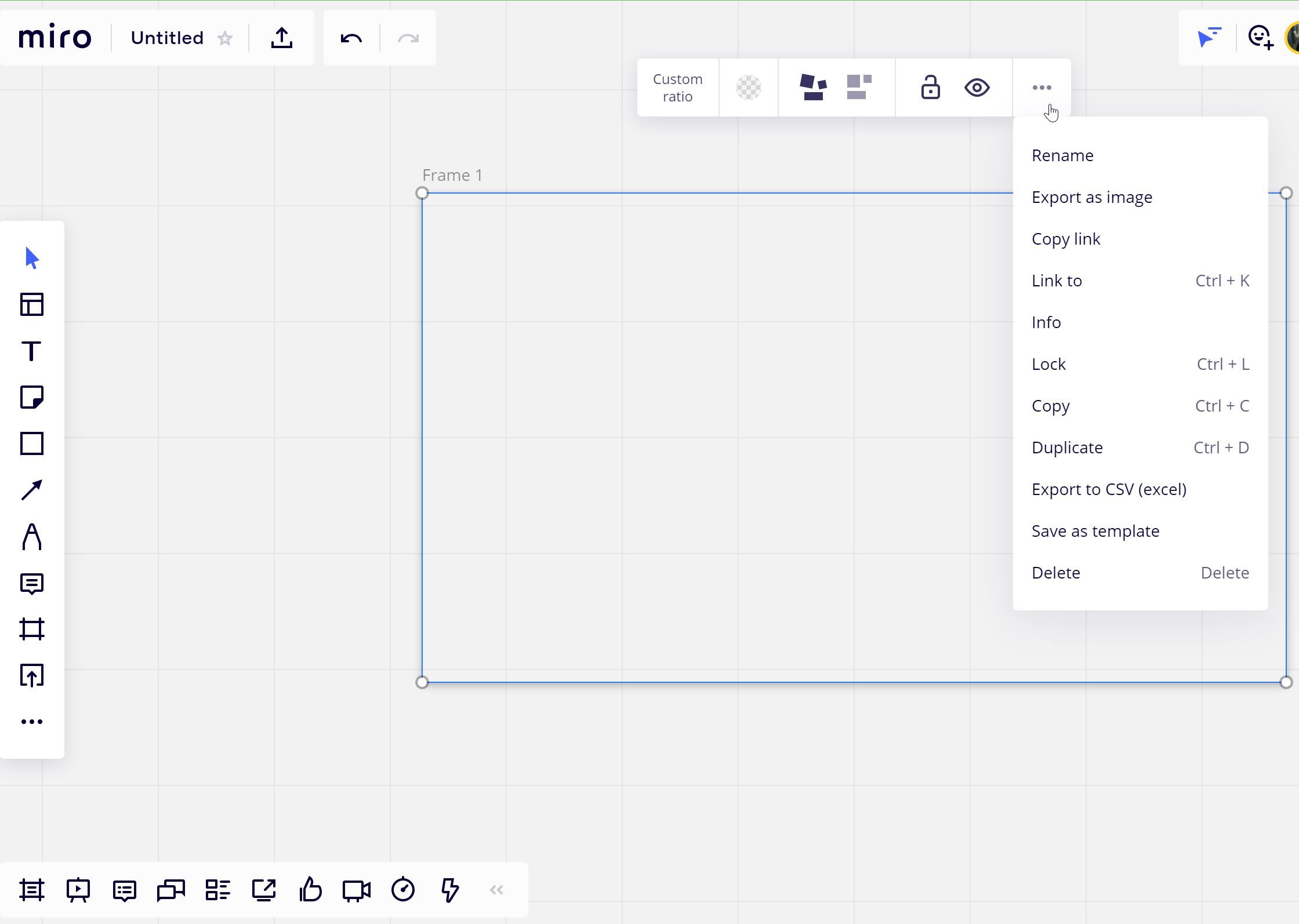The image size is (1299, 924).
Task: Open the Templates tool in sidebar
Action: [x=32, y=305]
